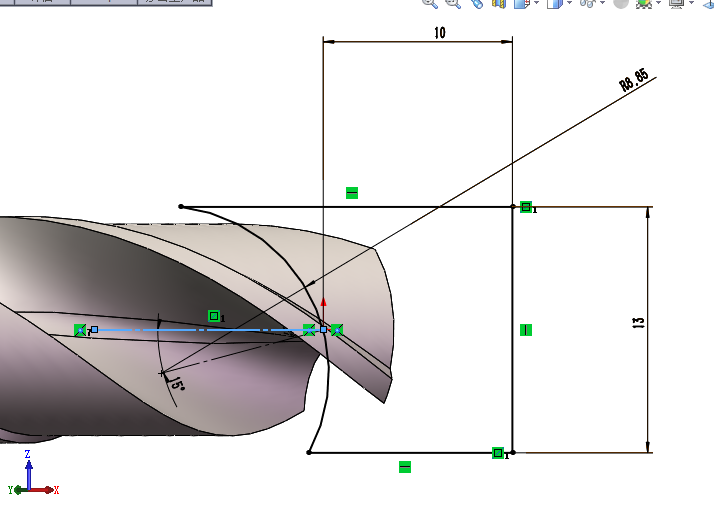
Task: Select the 13 vertical dimension text
Action: coord(639,323)
